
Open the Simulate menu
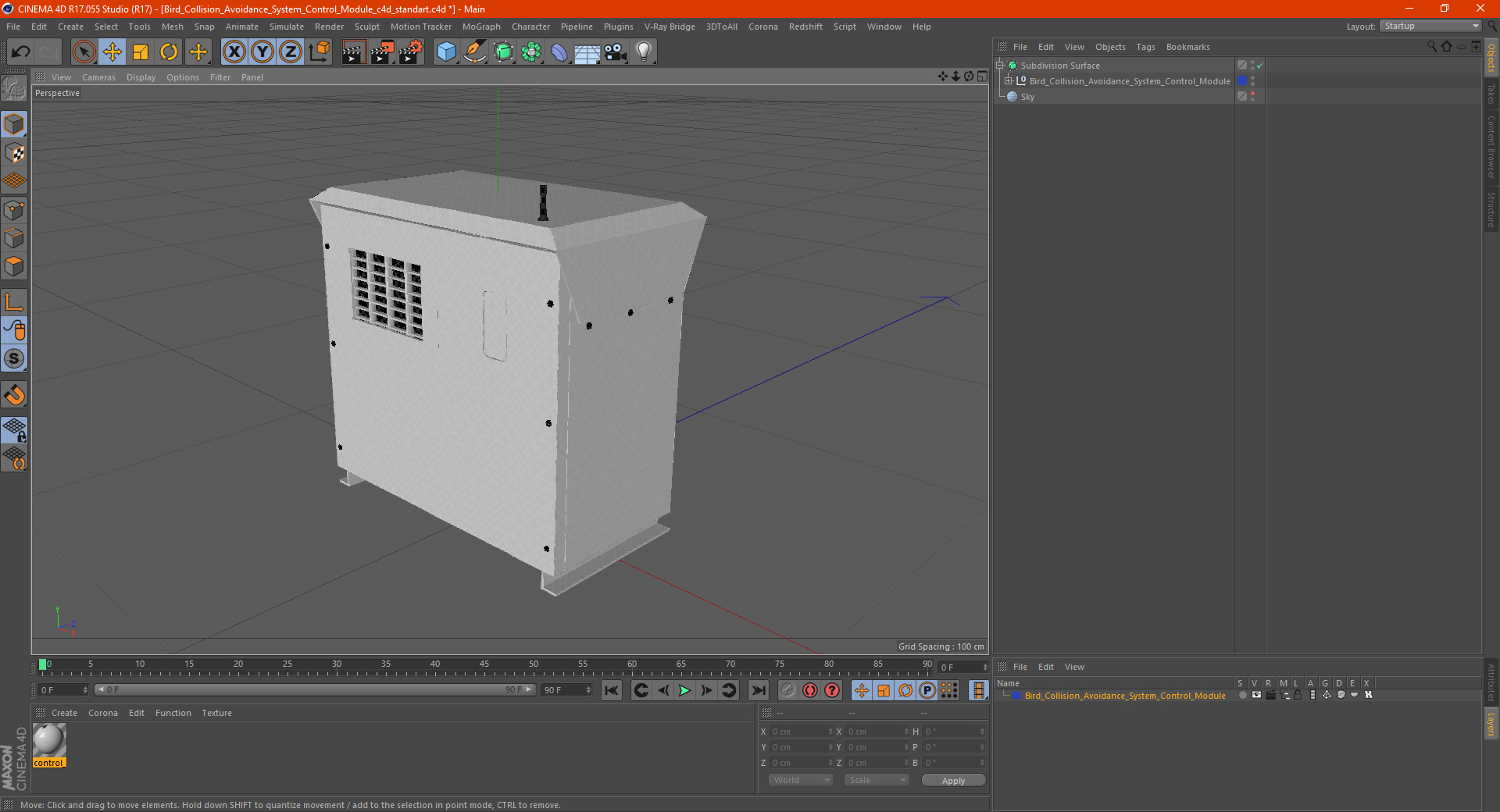click(287, 27)
